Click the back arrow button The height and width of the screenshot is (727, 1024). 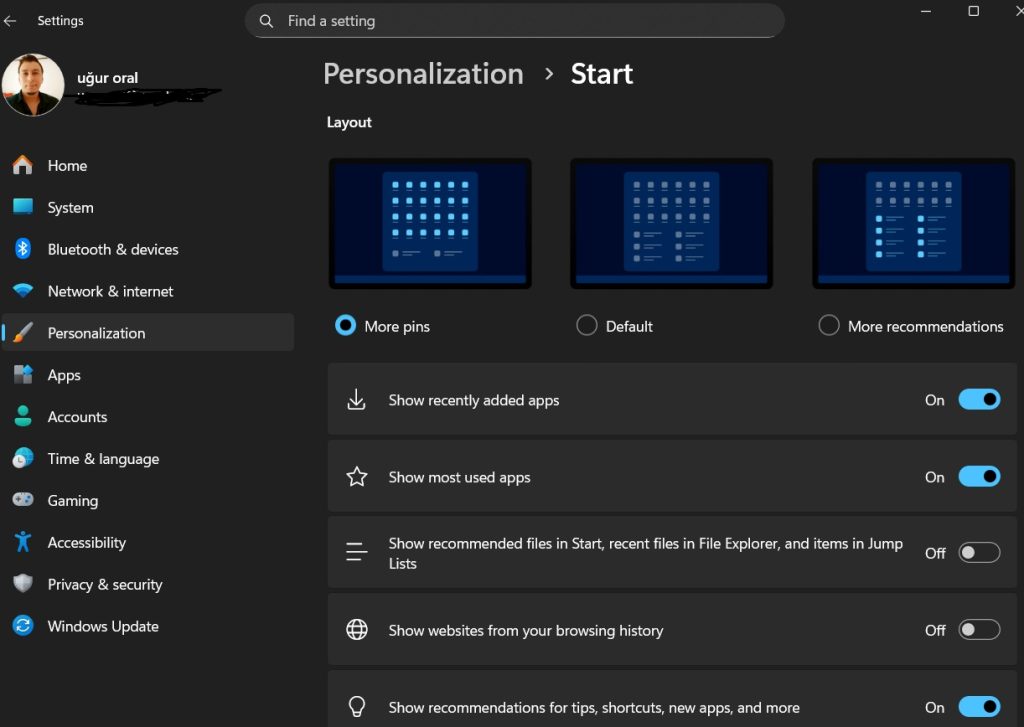10,20
